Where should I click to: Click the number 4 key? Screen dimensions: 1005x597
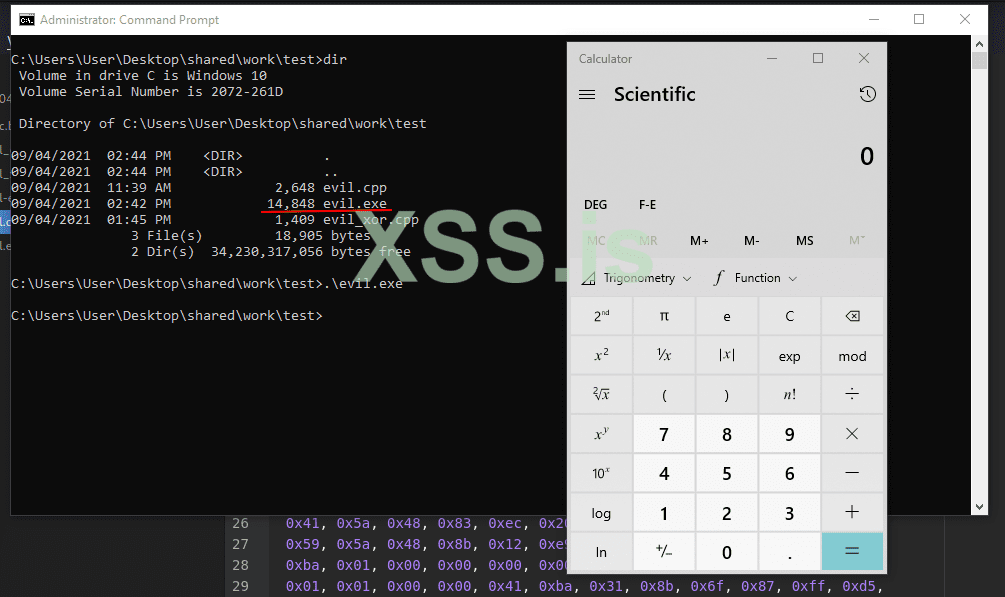coord(664,473)
